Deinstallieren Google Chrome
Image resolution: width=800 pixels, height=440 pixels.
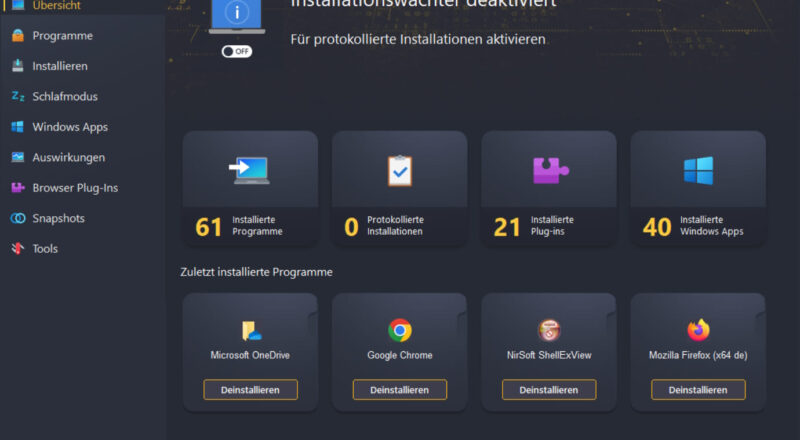pyautogui.click(x=399, y=389)
